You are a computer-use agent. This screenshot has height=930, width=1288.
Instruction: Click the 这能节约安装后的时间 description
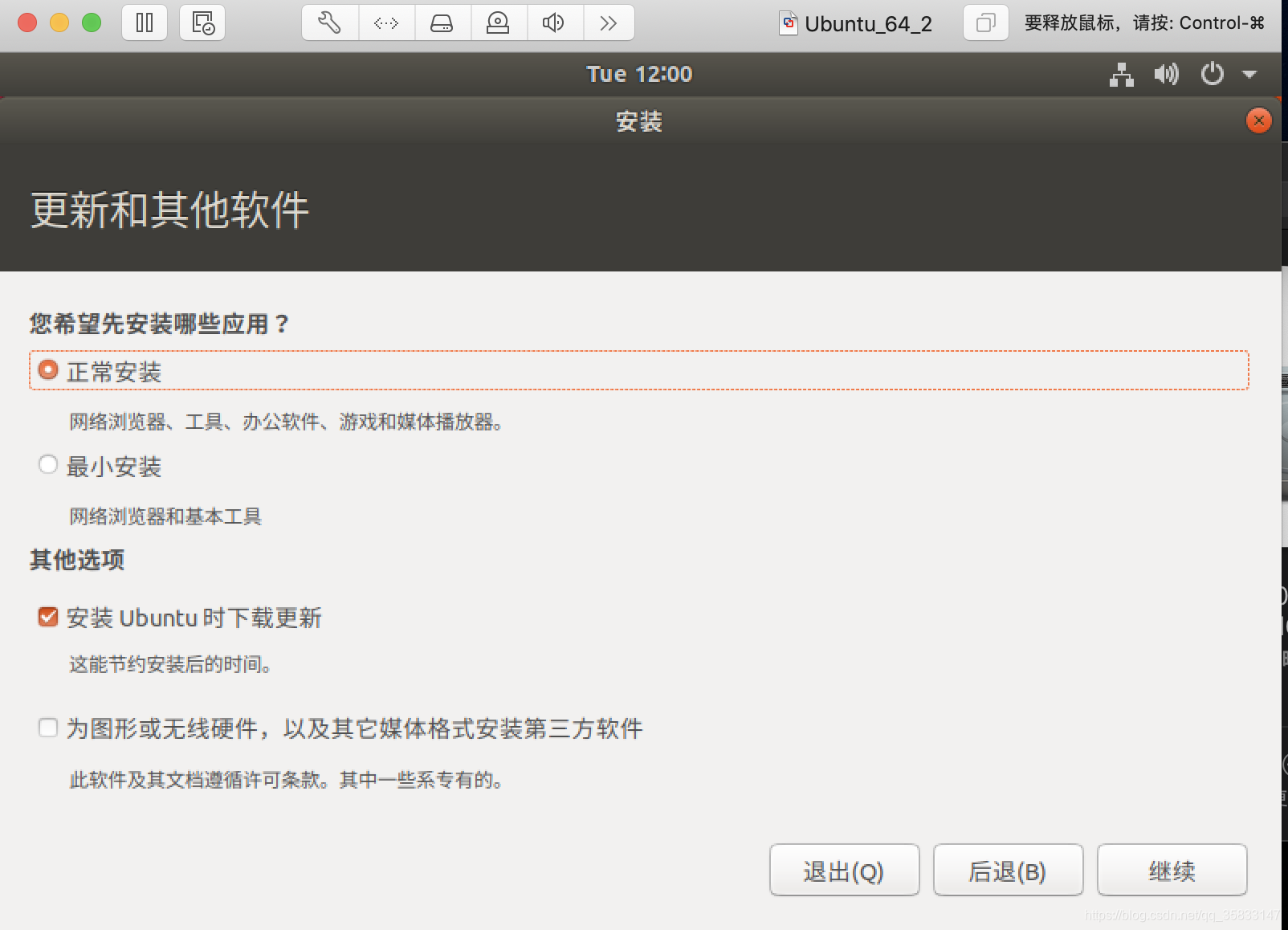click(x=169, y=664)
